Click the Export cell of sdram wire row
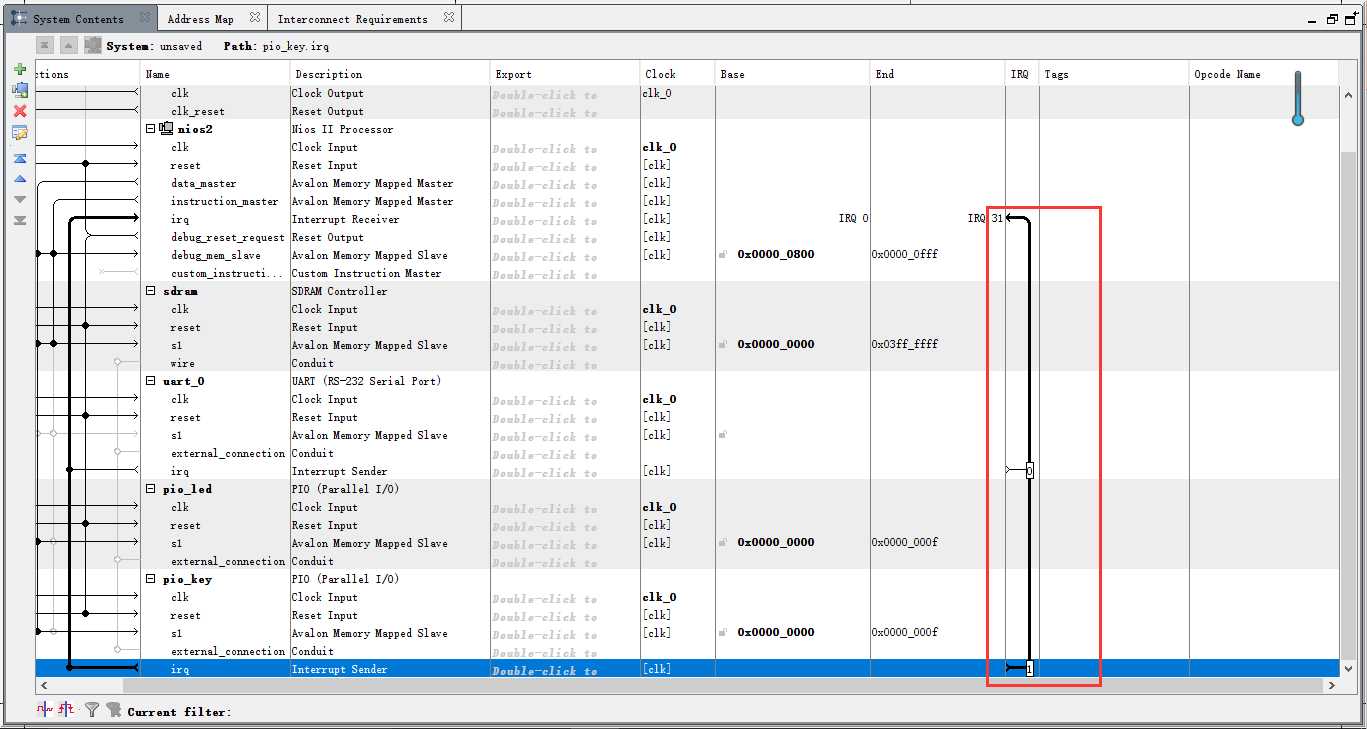This screenshot has height=729, width=1367. pyautogui.click(x=565, y=363)
